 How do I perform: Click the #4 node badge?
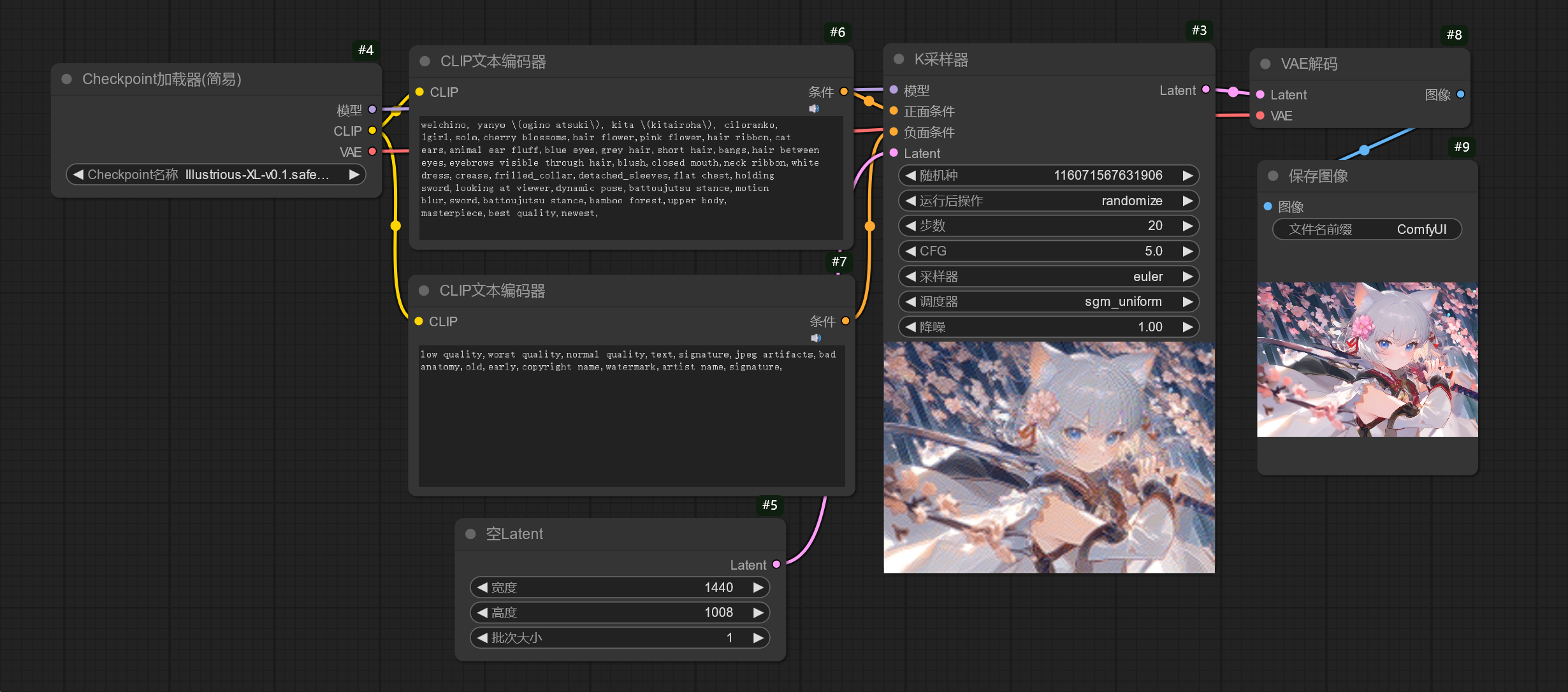pyautogui.click(x=366, y=50)
